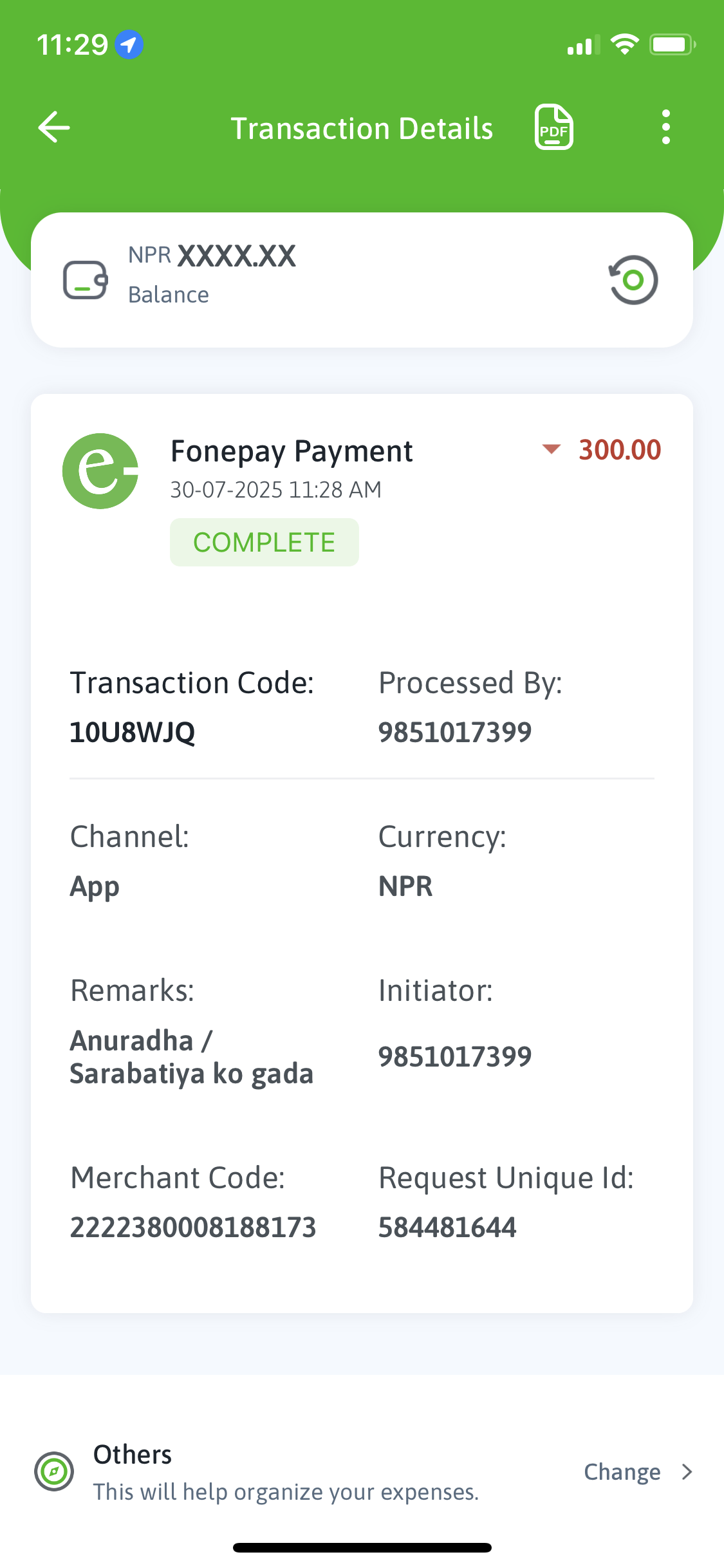The height and width of the screenshot is (1568, 724).
Task: Tap the transaction code 10U8WJQ
Action: 133,733
